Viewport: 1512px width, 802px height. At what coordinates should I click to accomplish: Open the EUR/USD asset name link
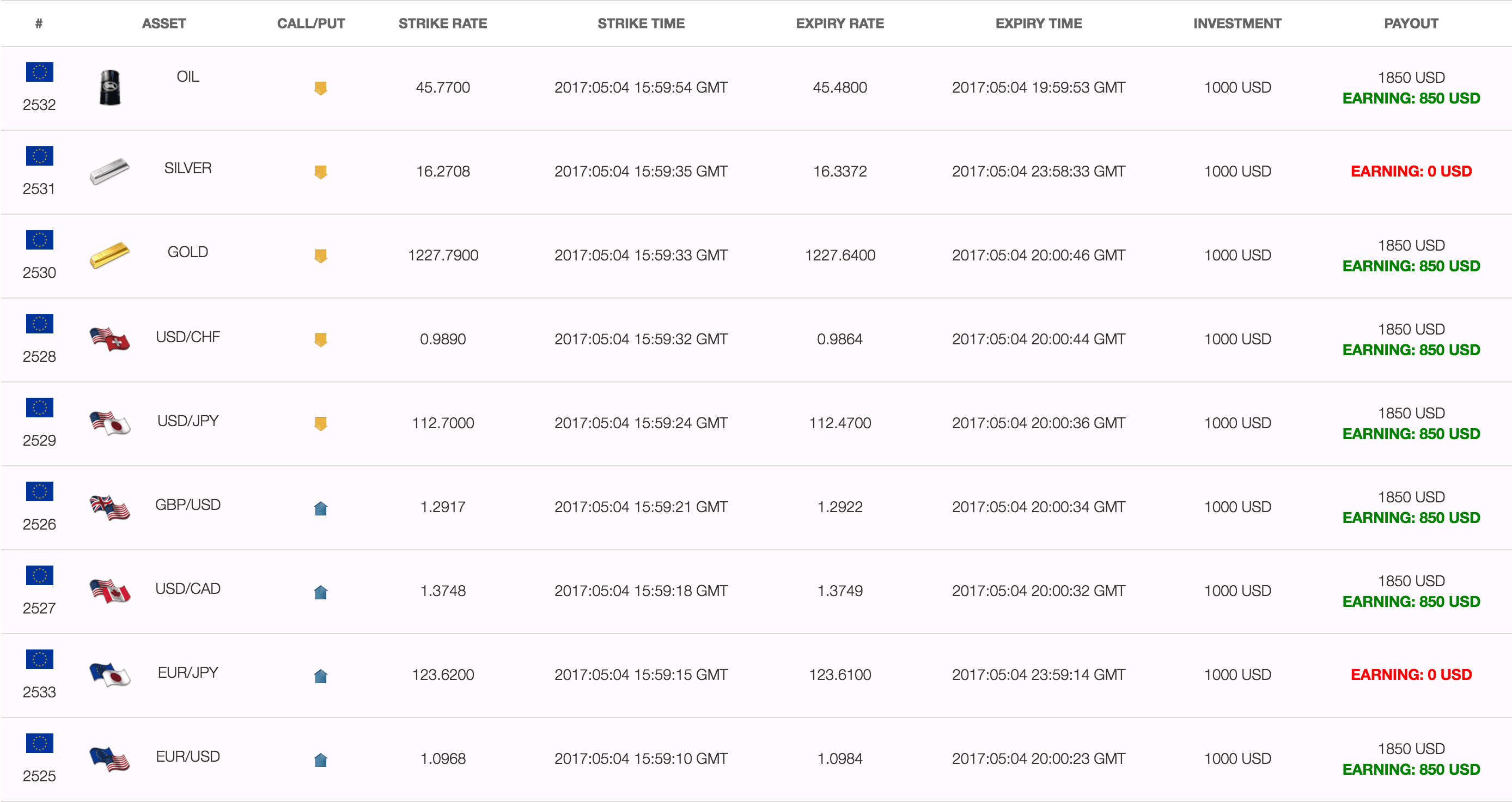click(x=188, y=756)
